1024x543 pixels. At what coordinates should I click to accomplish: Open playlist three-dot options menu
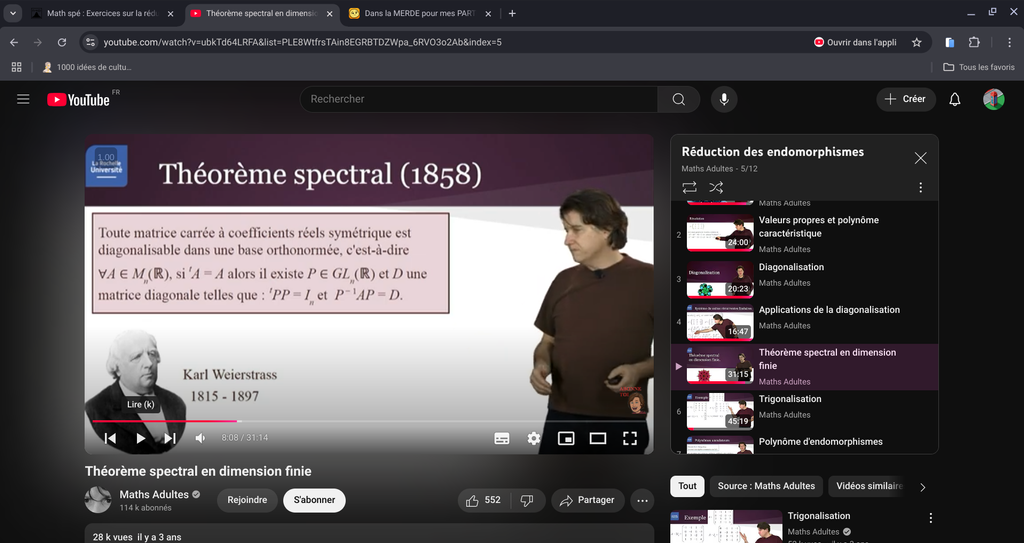coord(920,187)
